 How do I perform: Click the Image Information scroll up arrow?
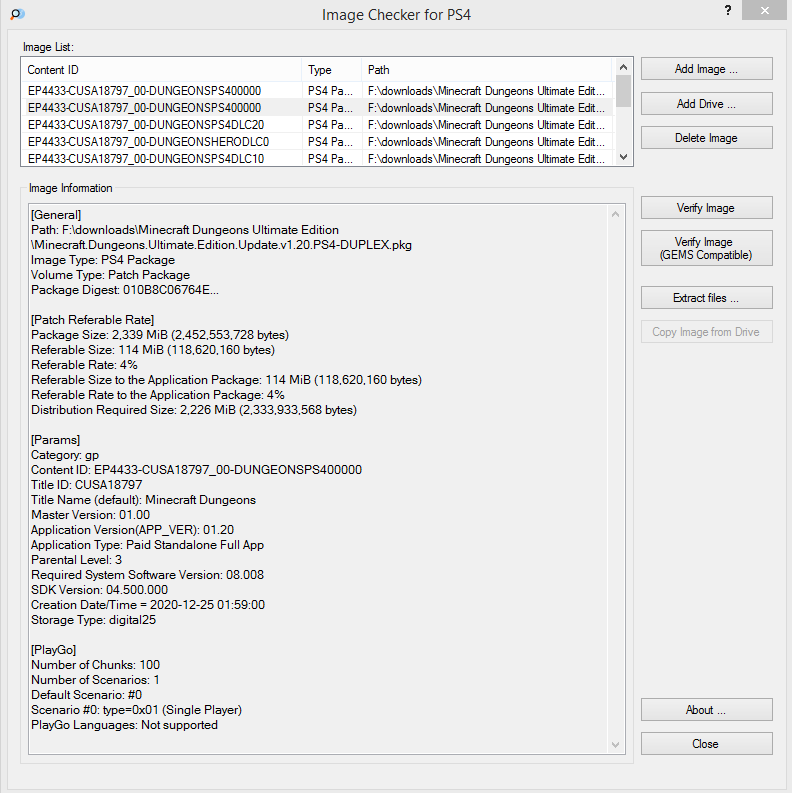click(615, 214)
